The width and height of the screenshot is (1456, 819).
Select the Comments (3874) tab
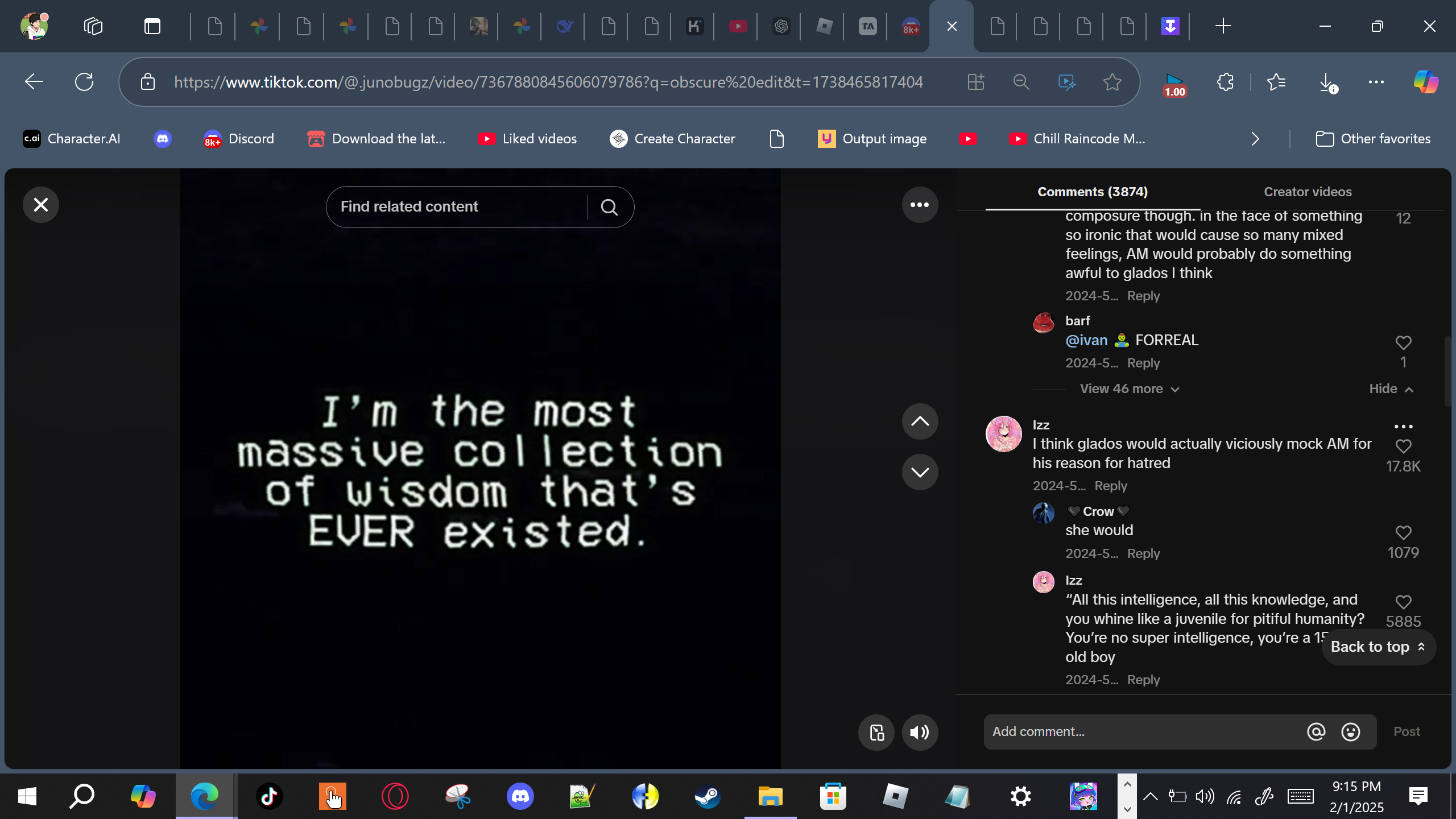(1092, 192)
